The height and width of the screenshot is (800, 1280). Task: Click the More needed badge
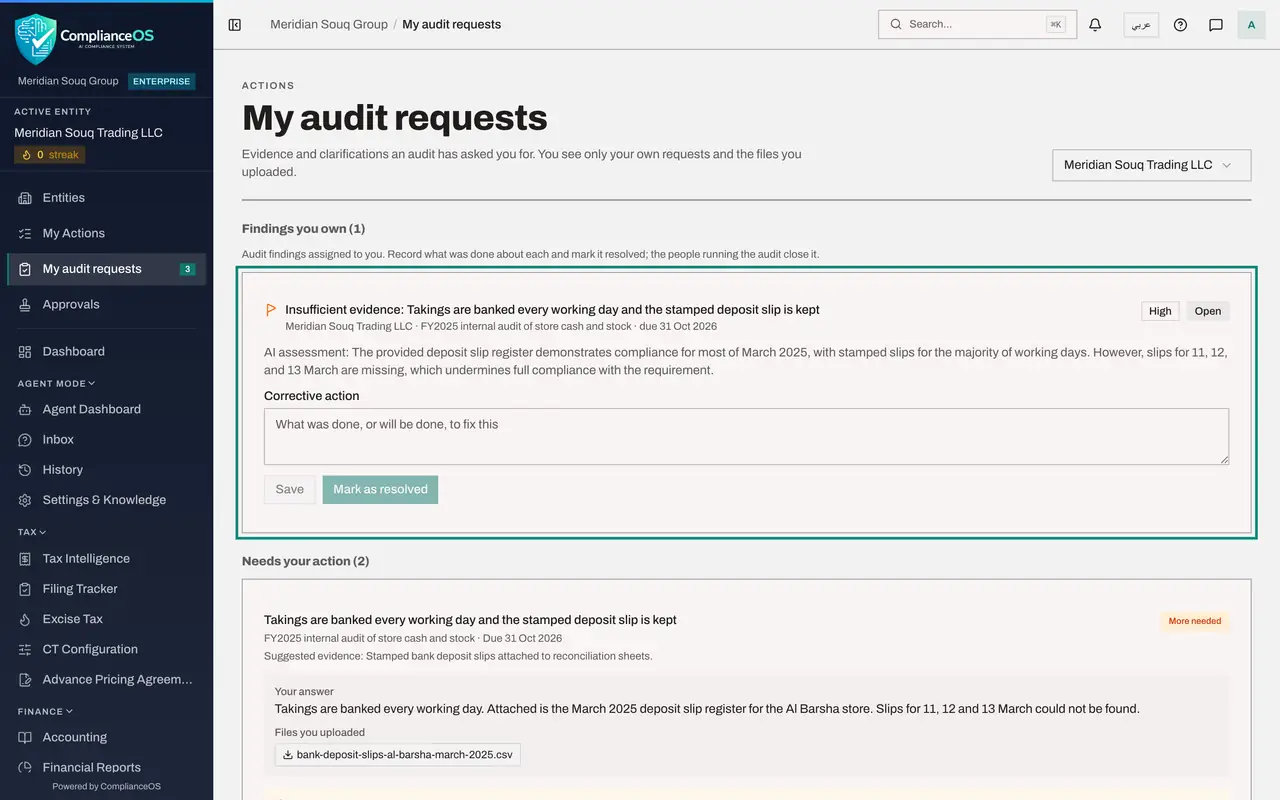(1195, 621)
